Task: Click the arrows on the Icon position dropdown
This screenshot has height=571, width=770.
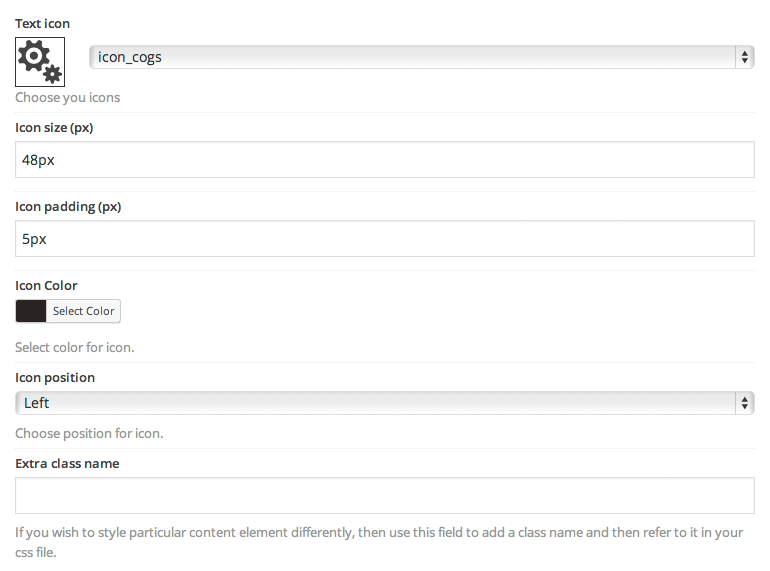Action: (x=744, y=403)
